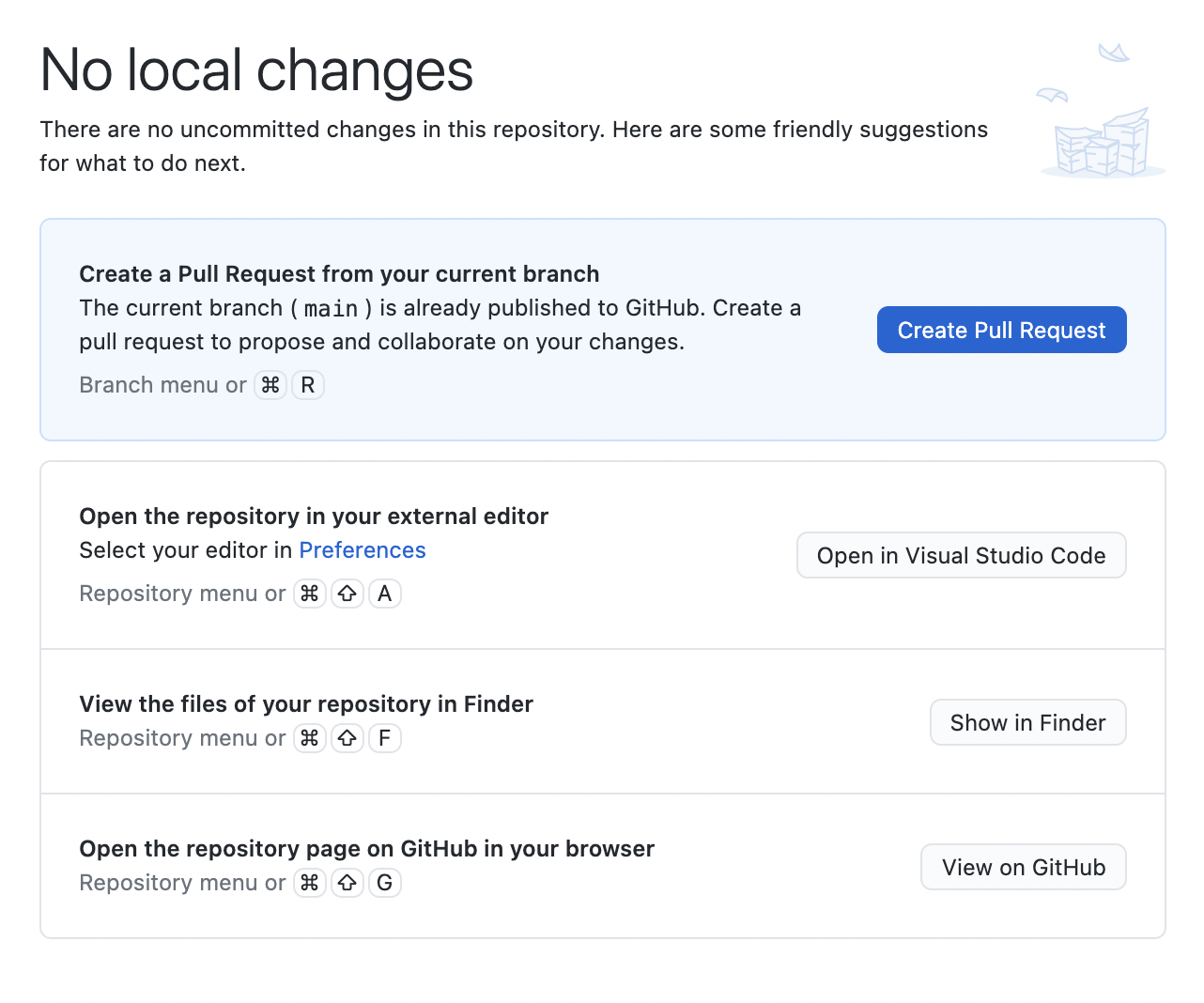Viewport: 1204px width, 1003px height.
Task: Click the A key badge in editor shortcut
Action: pos(385,594)
